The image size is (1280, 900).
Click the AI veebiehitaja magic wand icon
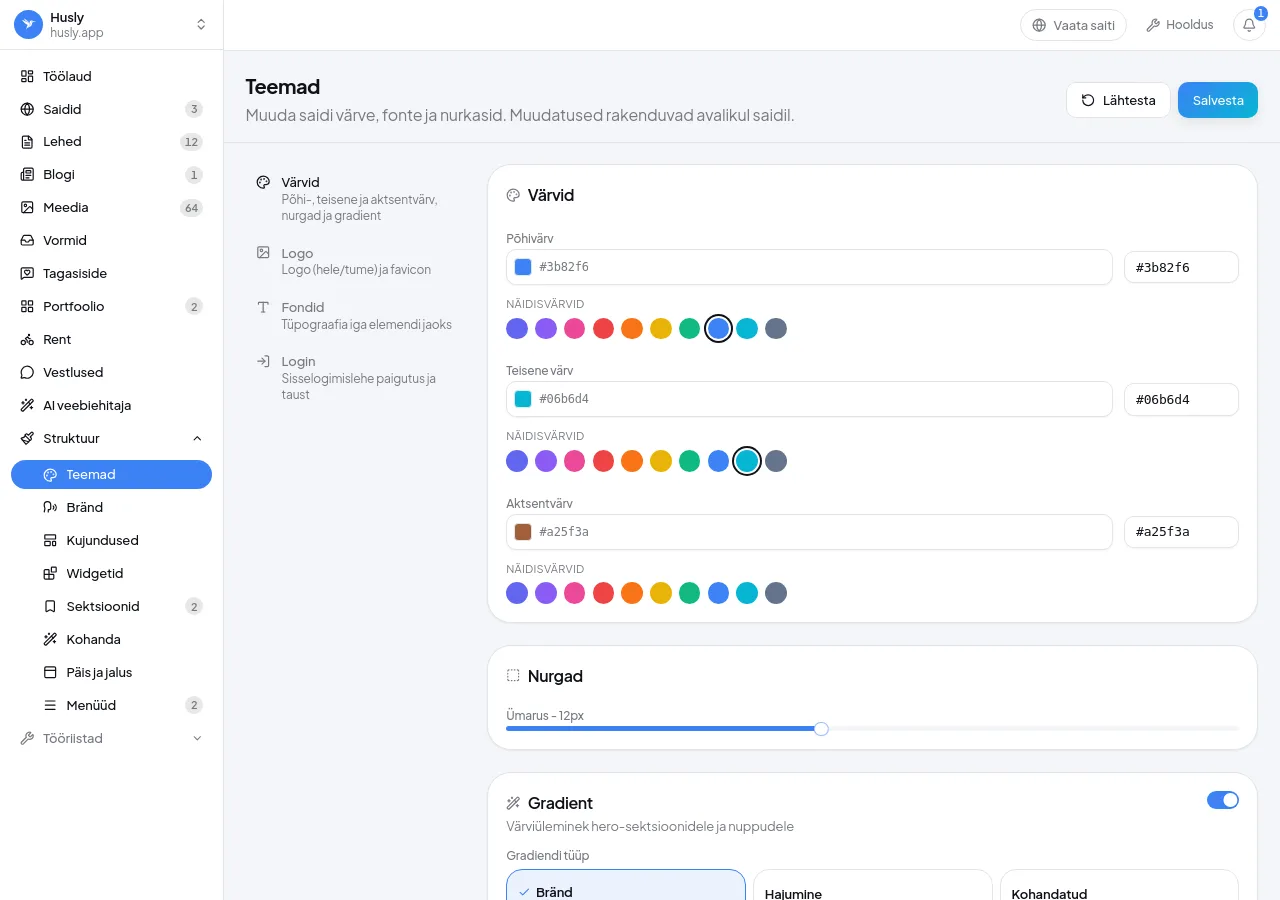tap(27, 406)
